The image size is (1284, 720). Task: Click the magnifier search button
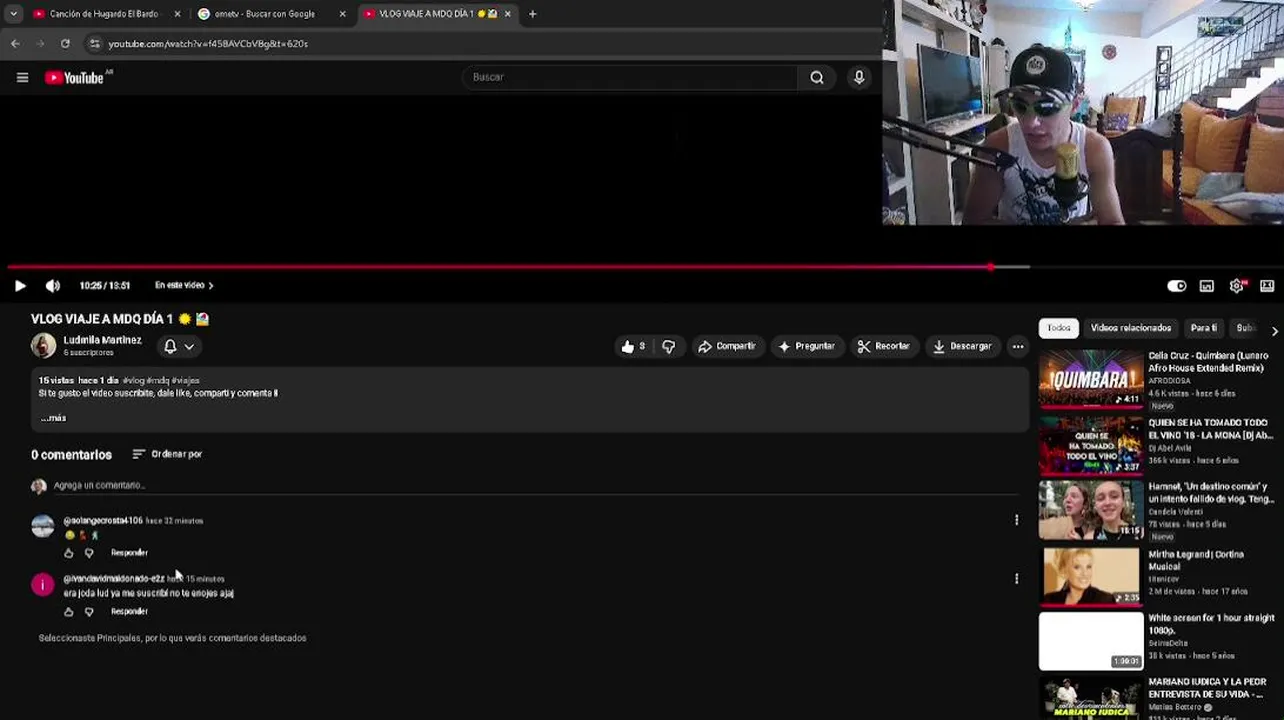coord(817,77)
